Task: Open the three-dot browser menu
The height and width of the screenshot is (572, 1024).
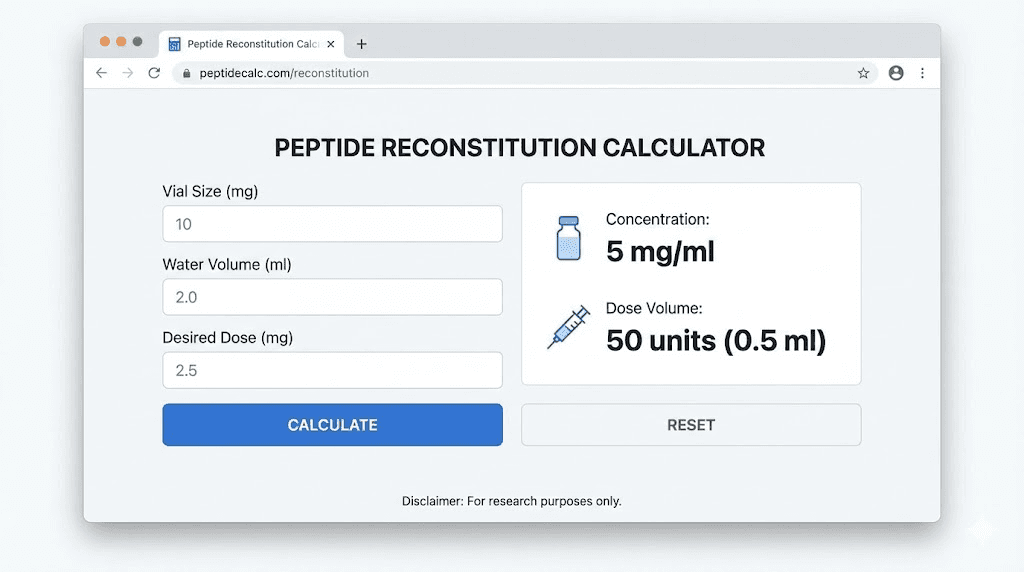Action: point(922,73)
